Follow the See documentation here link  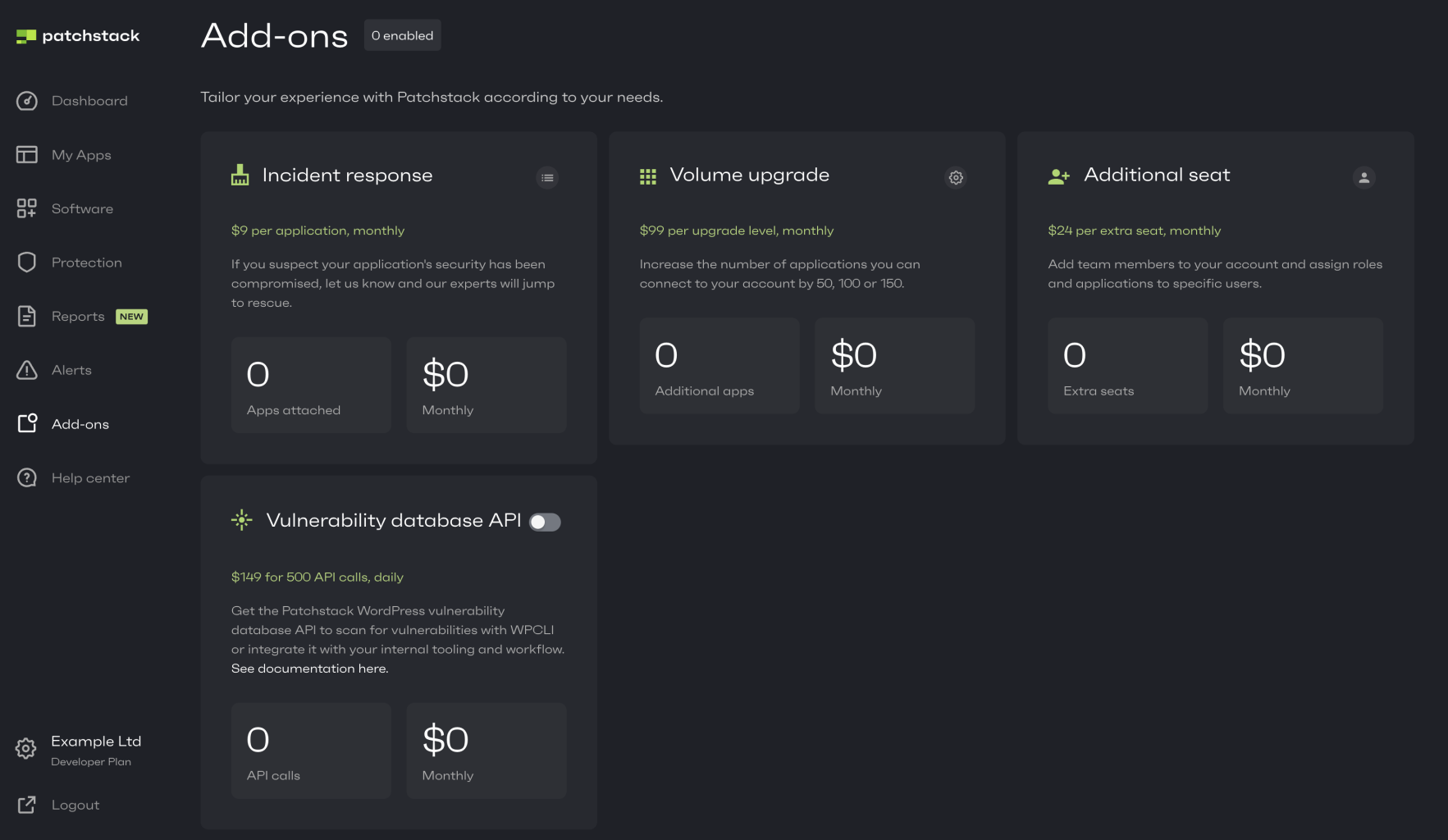[x=310, y=669]
